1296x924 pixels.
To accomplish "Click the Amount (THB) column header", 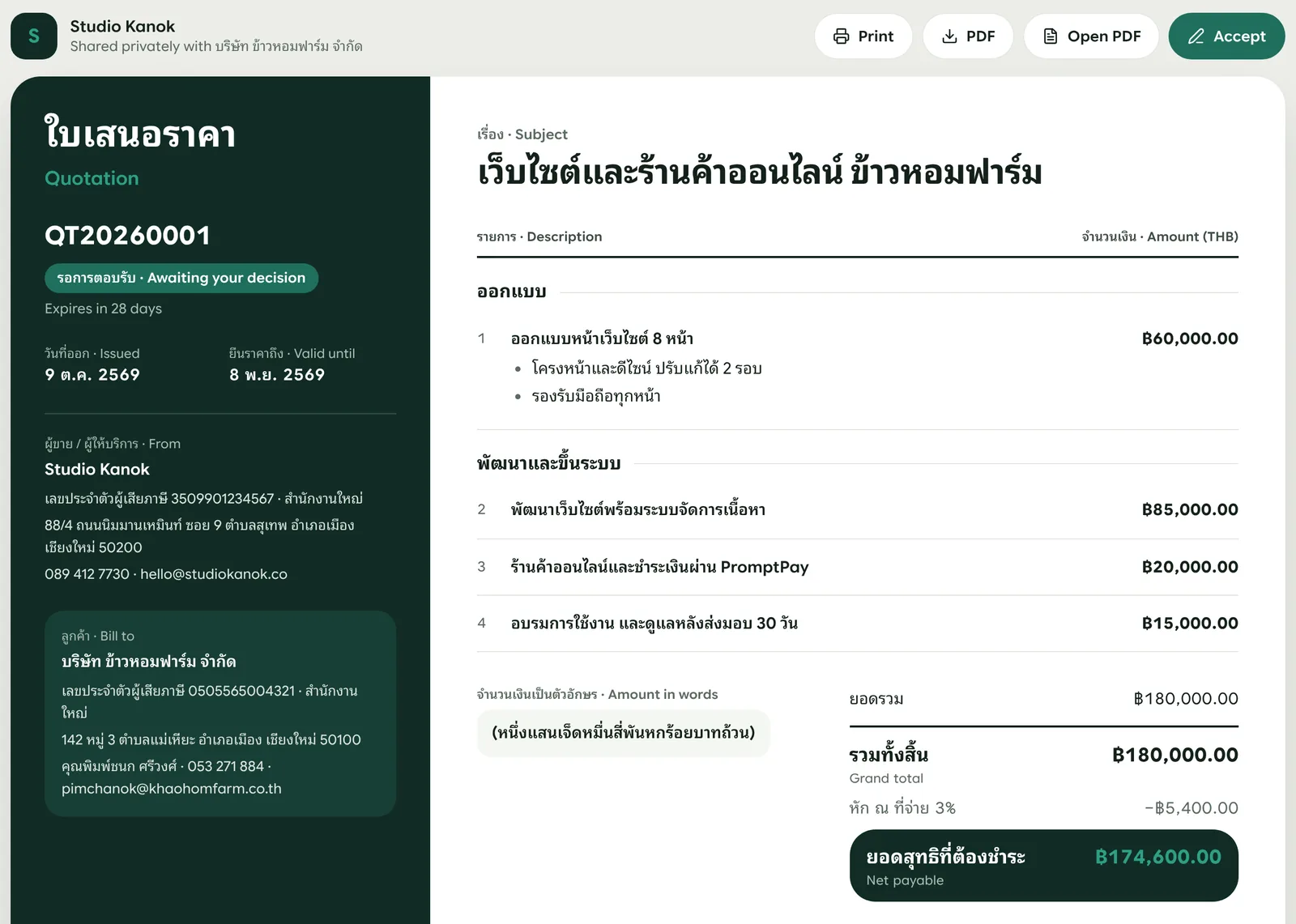I will tap(1160, 236).
